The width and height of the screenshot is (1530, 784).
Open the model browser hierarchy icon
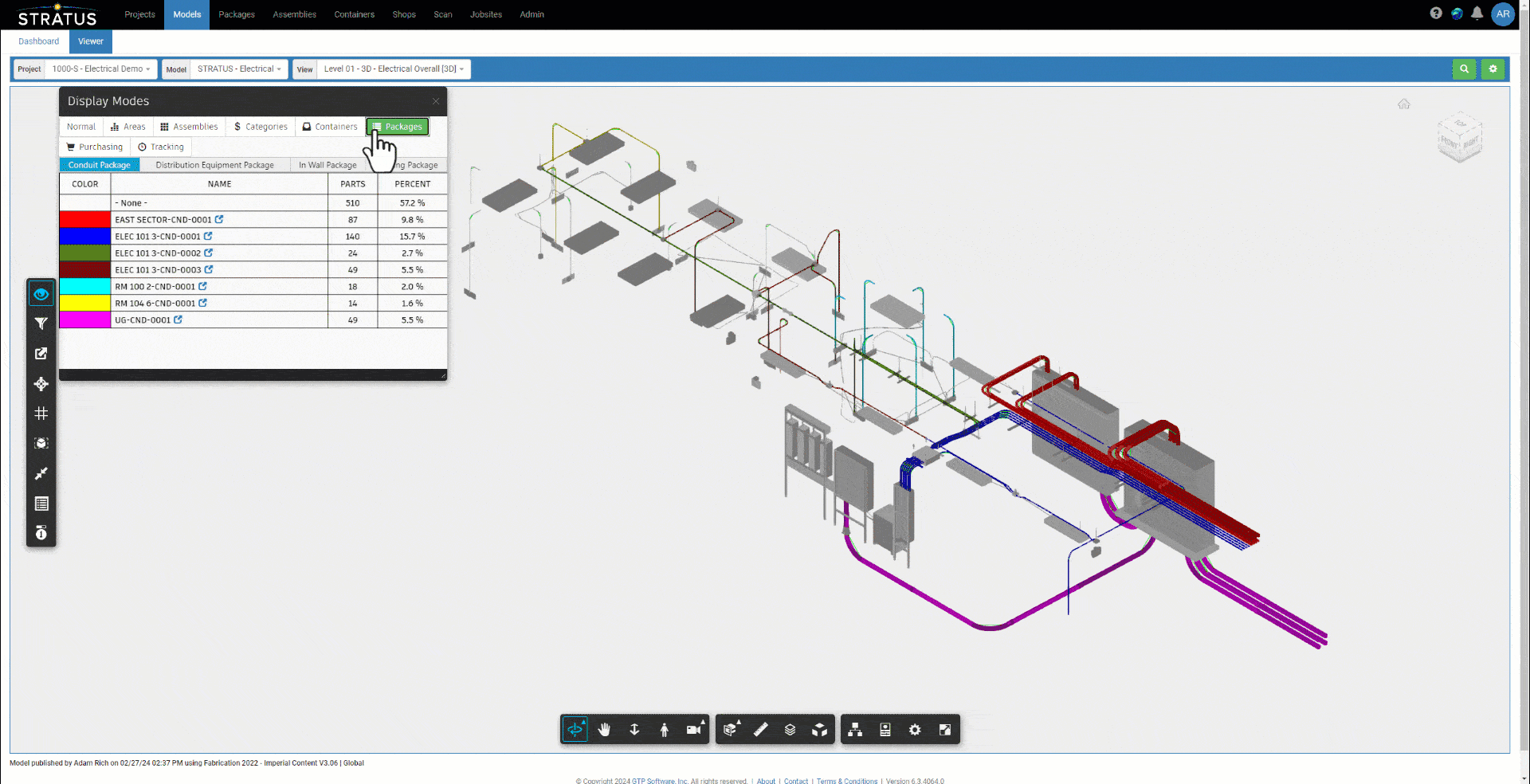(x=855, y=729)
